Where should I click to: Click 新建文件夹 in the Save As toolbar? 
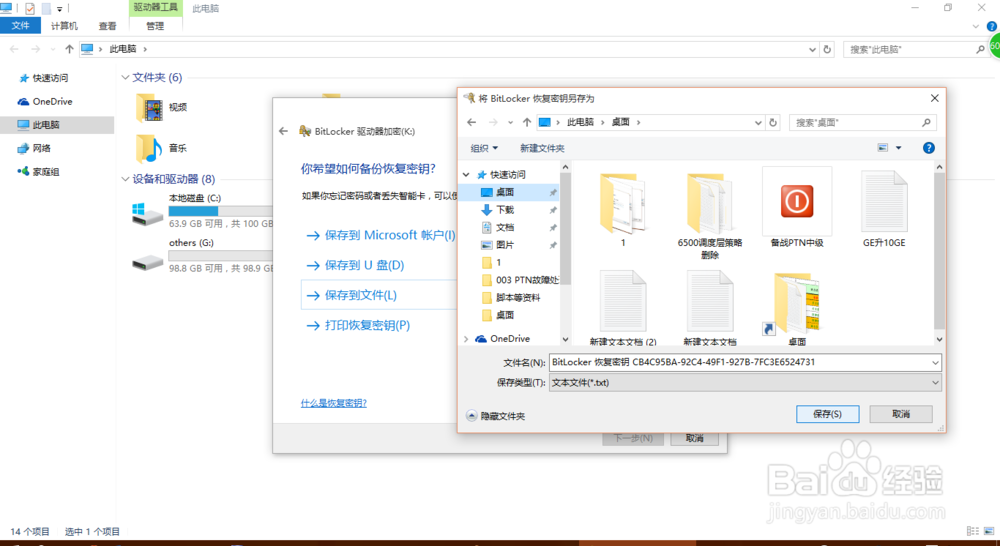541,148
